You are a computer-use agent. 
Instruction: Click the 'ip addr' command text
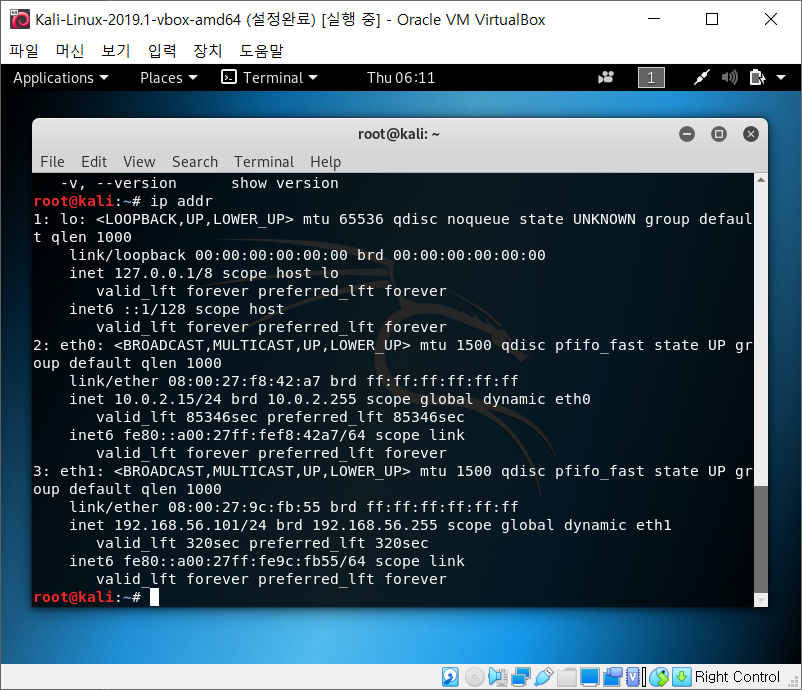click(181, 202)
